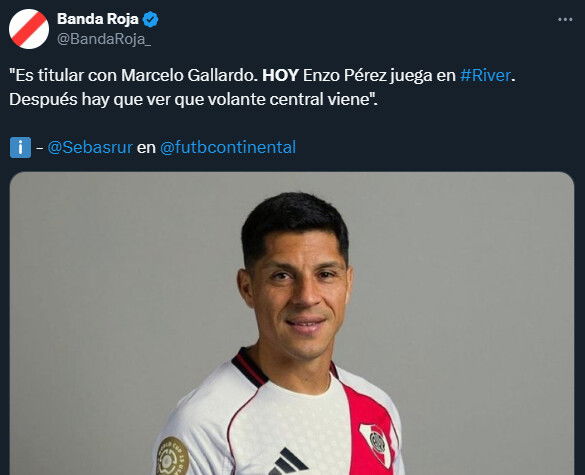Click the Banda Roja display name
The width and height of the screenshot is (585, 475).
pos(98,19)
